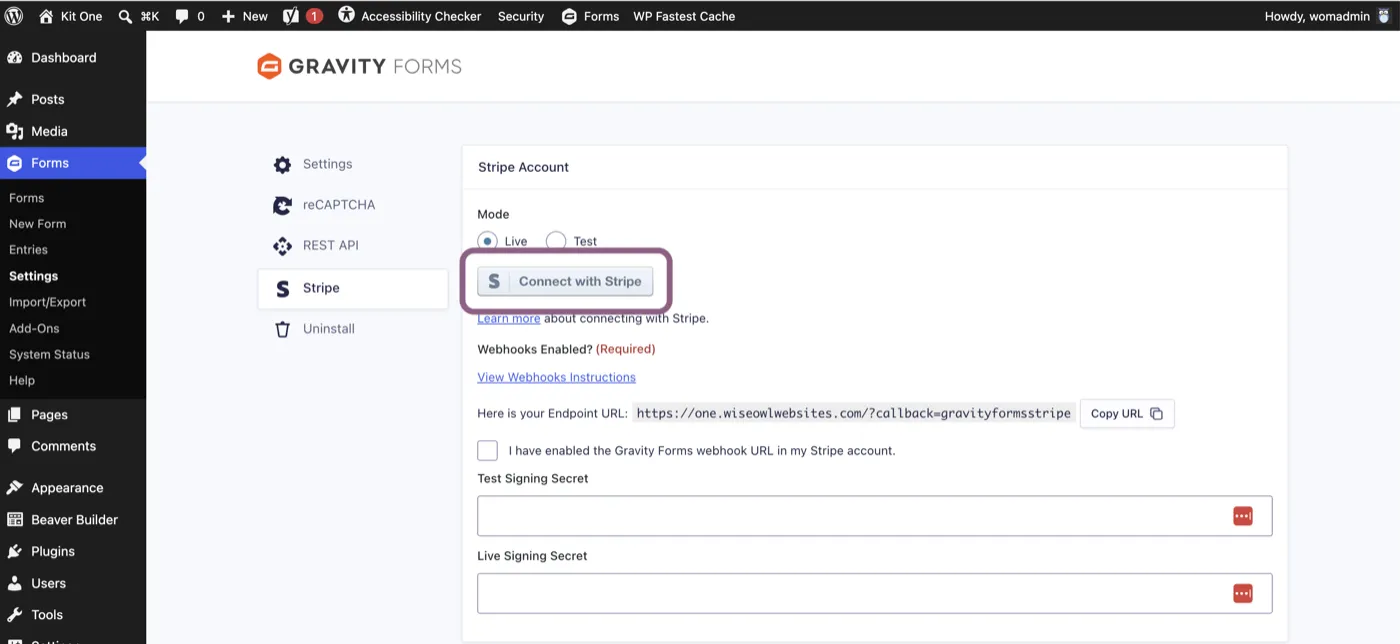
Task: Click red password icon in Live Signing Secret
Action: click(1243, 594)
